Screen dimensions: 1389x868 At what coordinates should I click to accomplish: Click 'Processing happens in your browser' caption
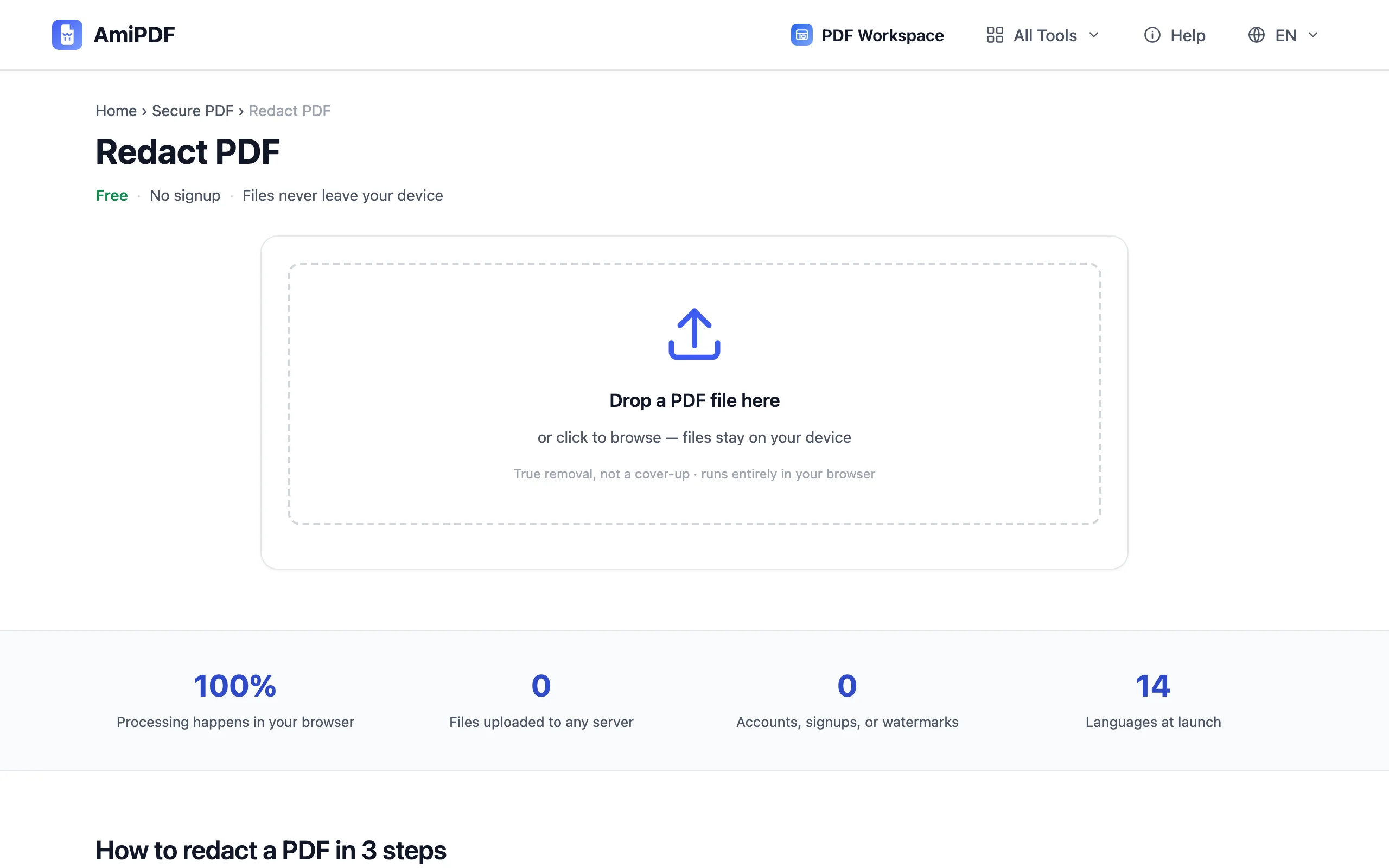[235, 722]
